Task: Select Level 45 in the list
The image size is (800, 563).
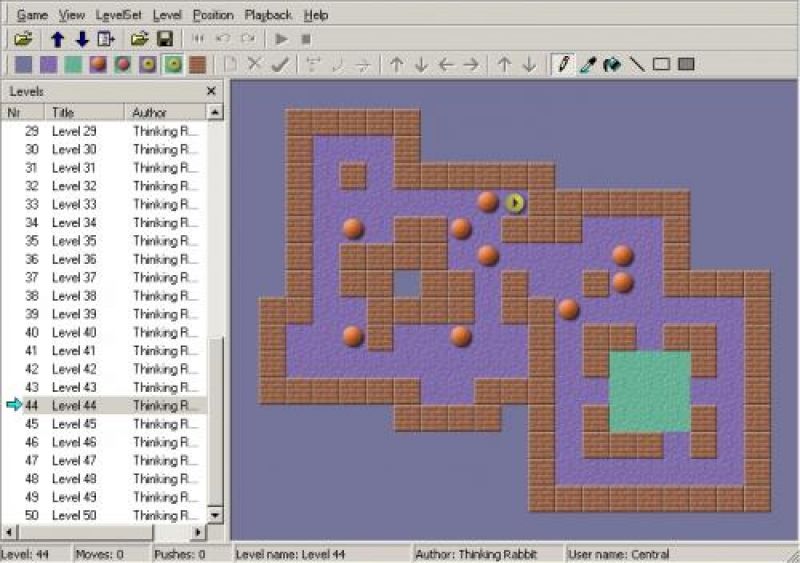Action: pos(104,424)
